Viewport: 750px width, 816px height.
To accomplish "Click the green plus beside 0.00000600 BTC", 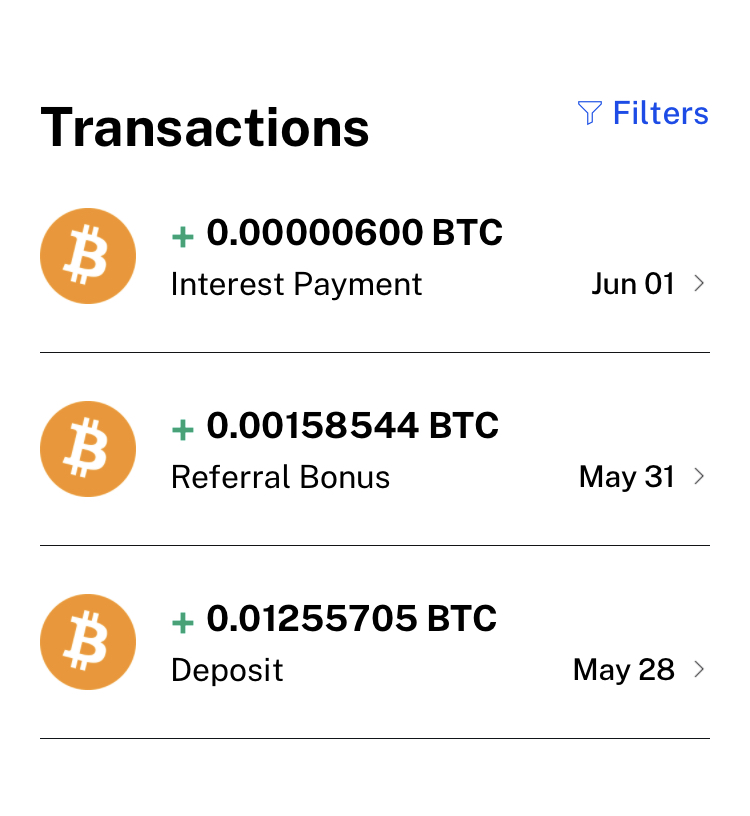I will click(182, 237).
